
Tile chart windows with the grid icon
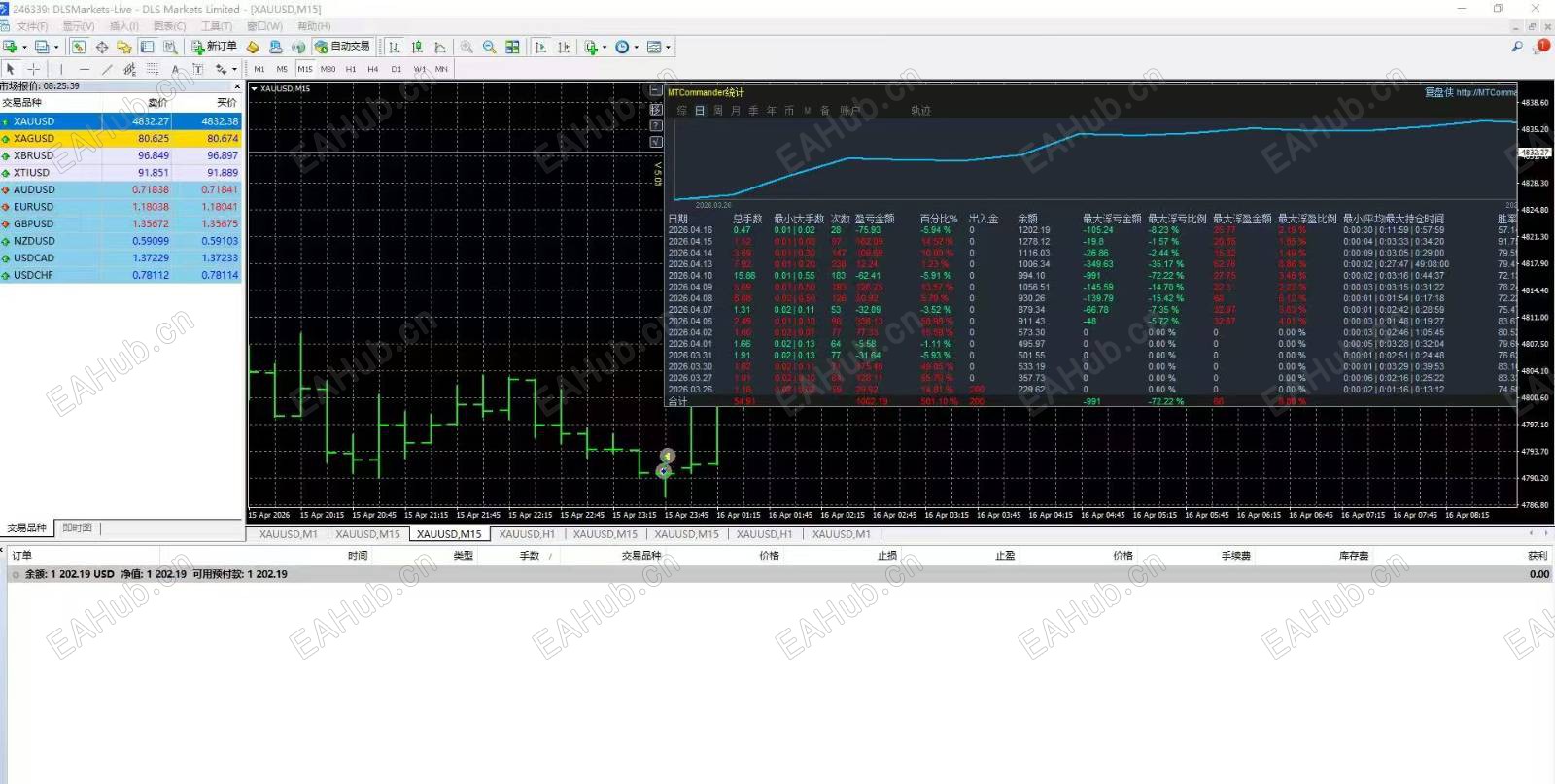pos(512,47)
